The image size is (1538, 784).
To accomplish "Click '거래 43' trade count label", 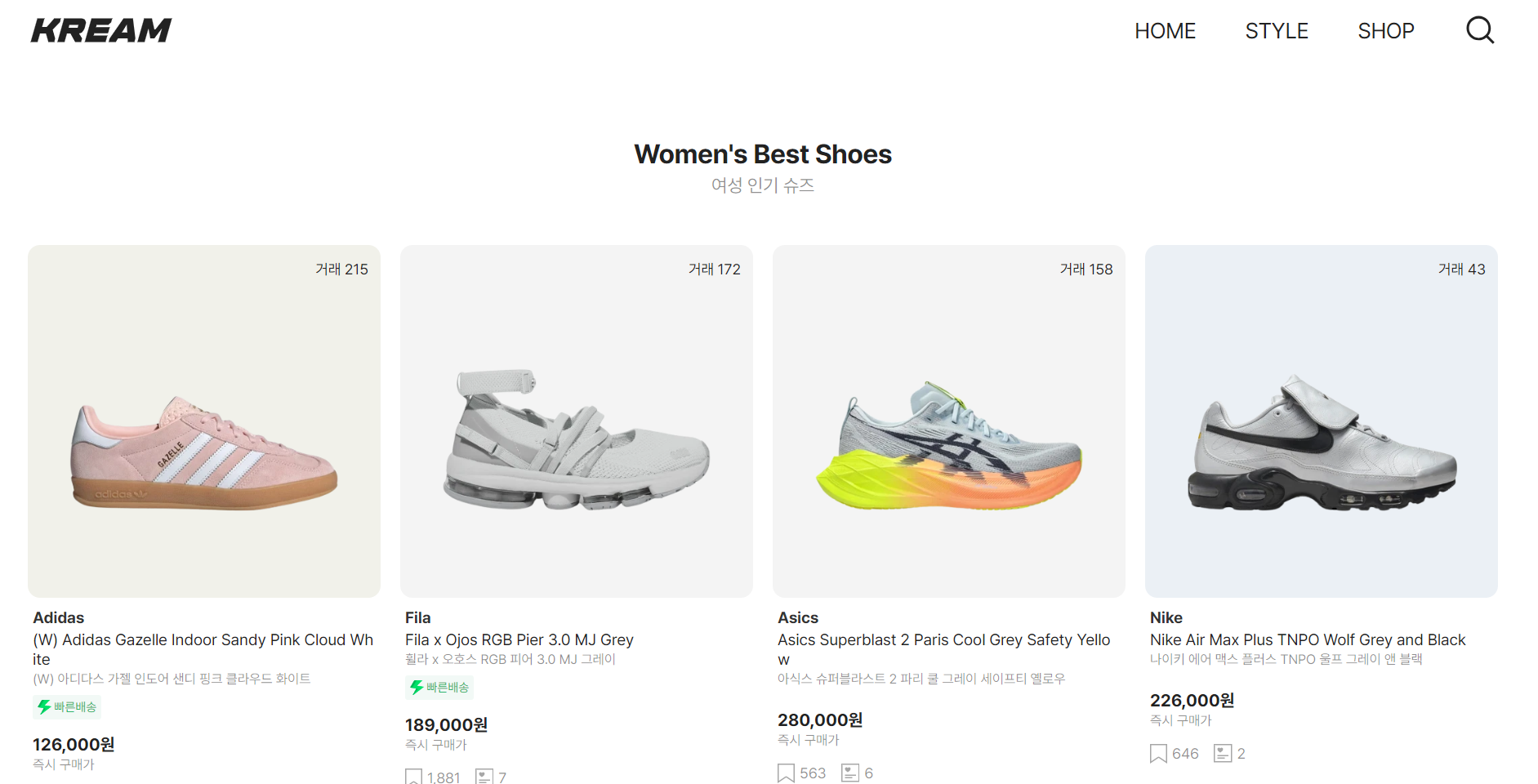I will click(1462, 269).
